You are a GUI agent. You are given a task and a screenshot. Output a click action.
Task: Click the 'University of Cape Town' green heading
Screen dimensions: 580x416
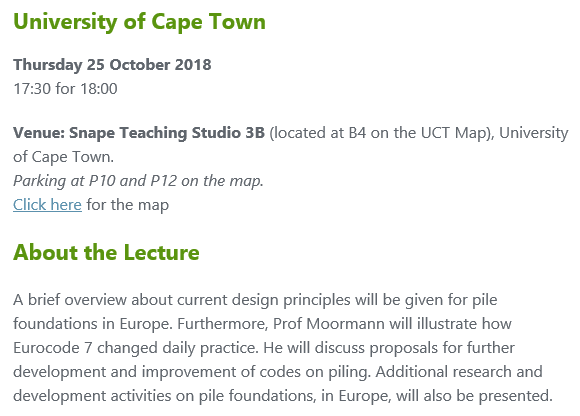point(139,22)
